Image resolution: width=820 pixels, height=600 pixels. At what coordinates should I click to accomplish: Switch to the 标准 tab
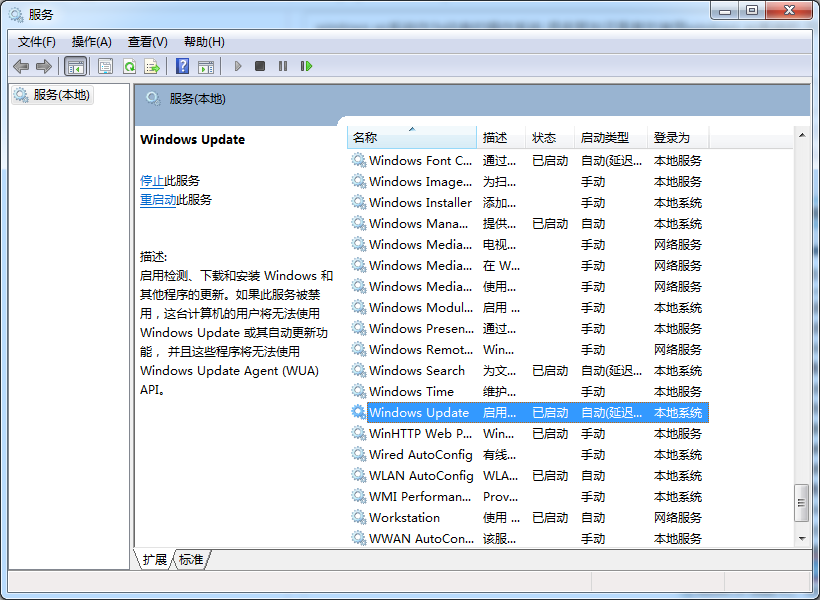pyautogui.click(x=191, y=559)
